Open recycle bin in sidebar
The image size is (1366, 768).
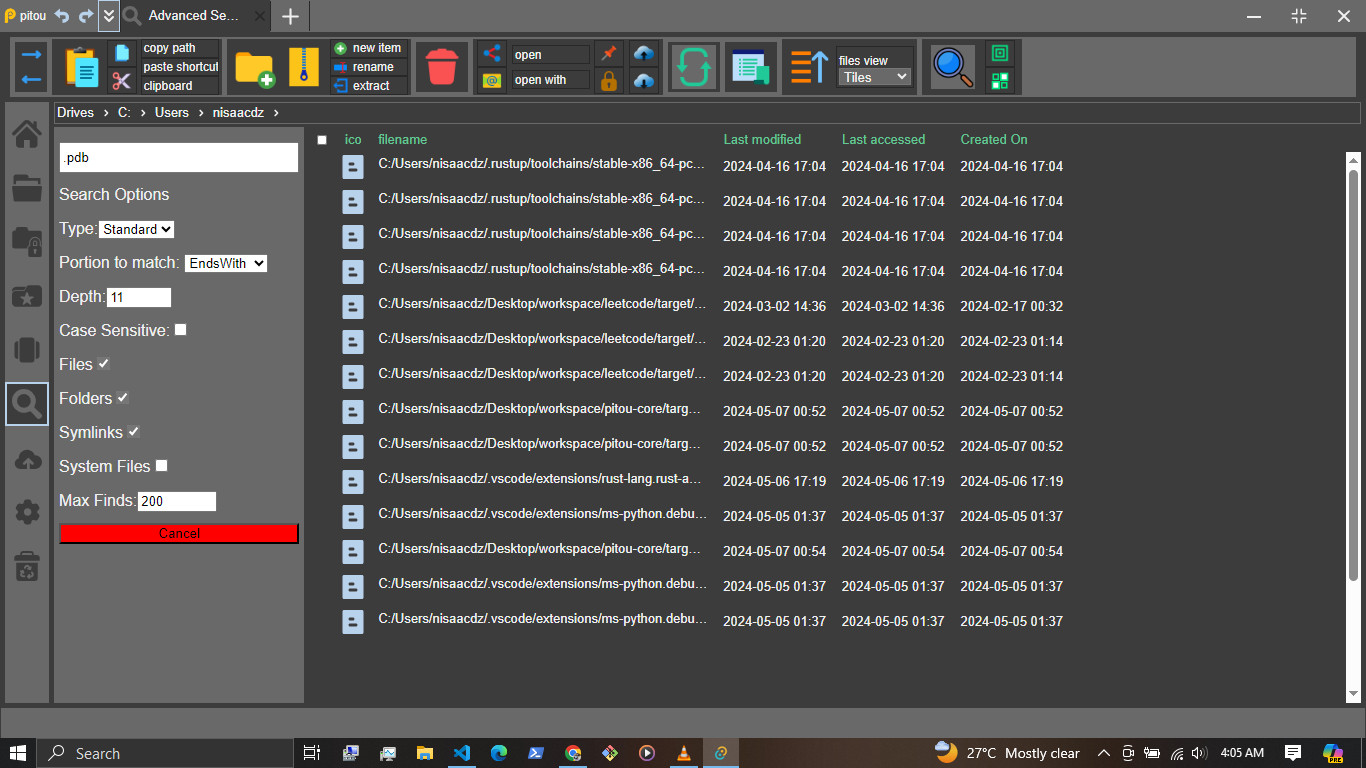point(27,567)
